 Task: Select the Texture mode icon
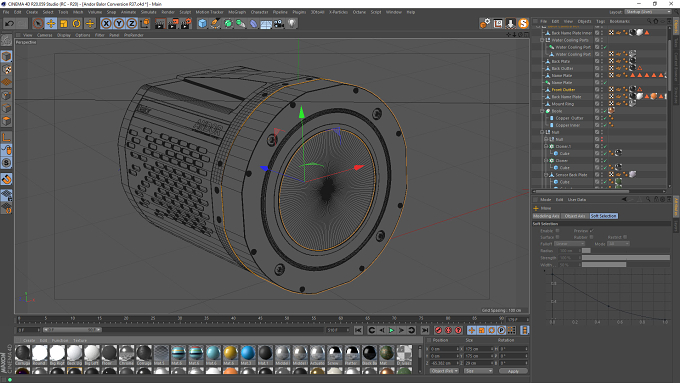[x=7, y=69]
